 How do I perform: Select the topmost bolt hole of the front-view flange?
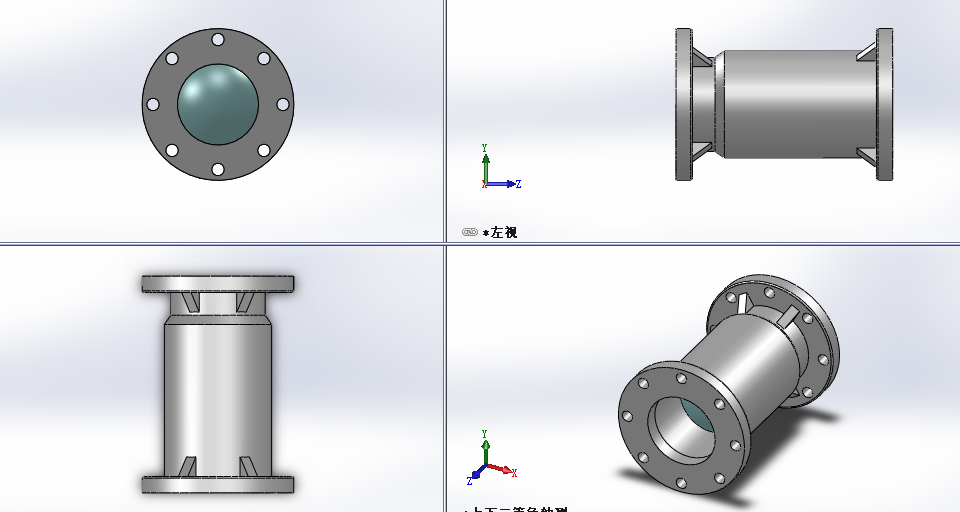[x=217, y=39]
